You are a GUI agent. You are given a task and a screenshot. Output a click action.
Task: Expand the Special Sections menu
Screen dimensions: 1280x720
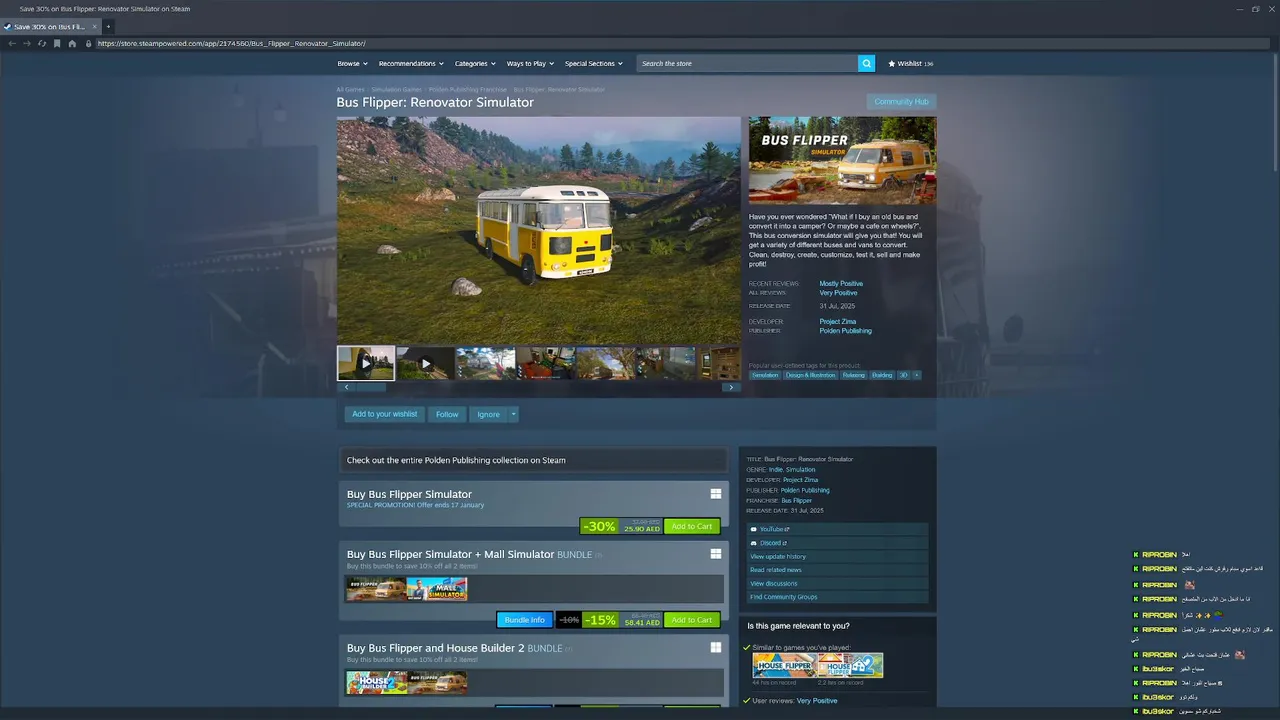(x=593, y=63)
